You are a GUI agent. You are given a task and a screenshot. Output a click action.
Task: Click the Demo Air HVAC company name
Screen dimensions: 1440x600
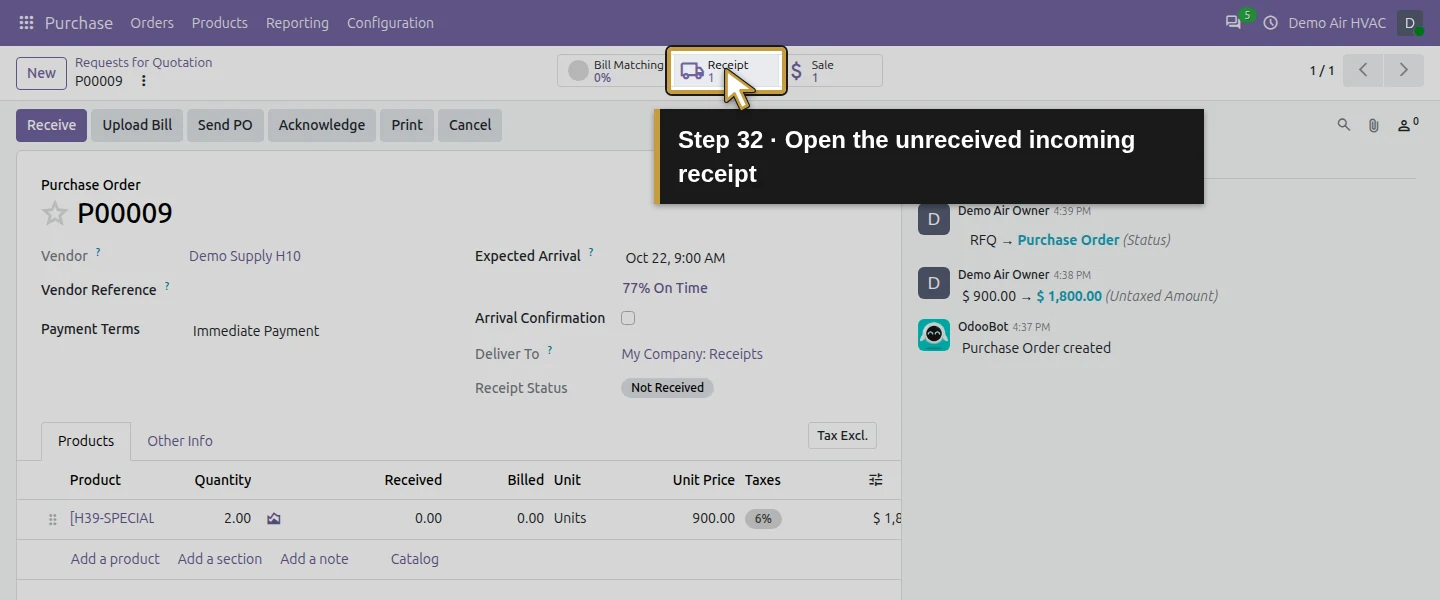1337,22
